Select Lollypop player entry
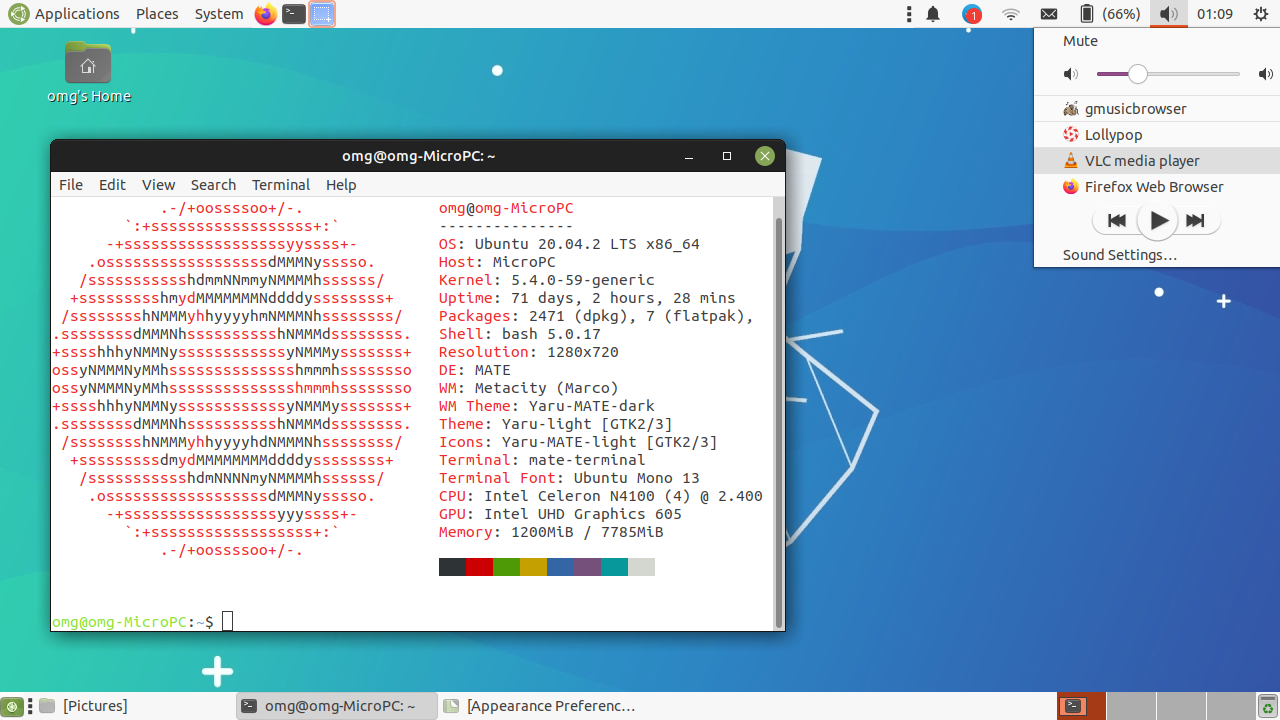 click(1157, 135)
